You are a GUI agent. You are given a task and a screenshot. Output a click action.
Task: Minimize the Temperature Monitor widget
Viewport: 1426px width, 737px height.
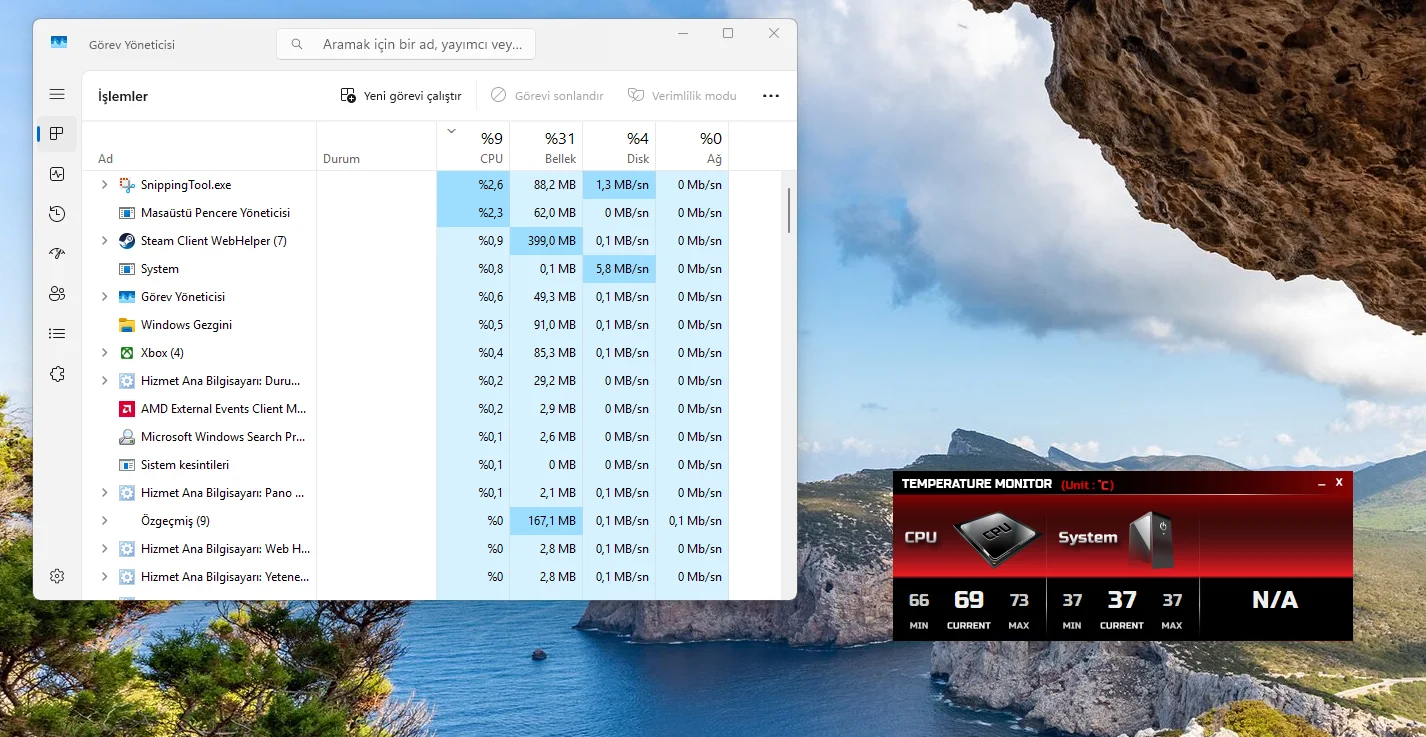tap(1322, 484)
